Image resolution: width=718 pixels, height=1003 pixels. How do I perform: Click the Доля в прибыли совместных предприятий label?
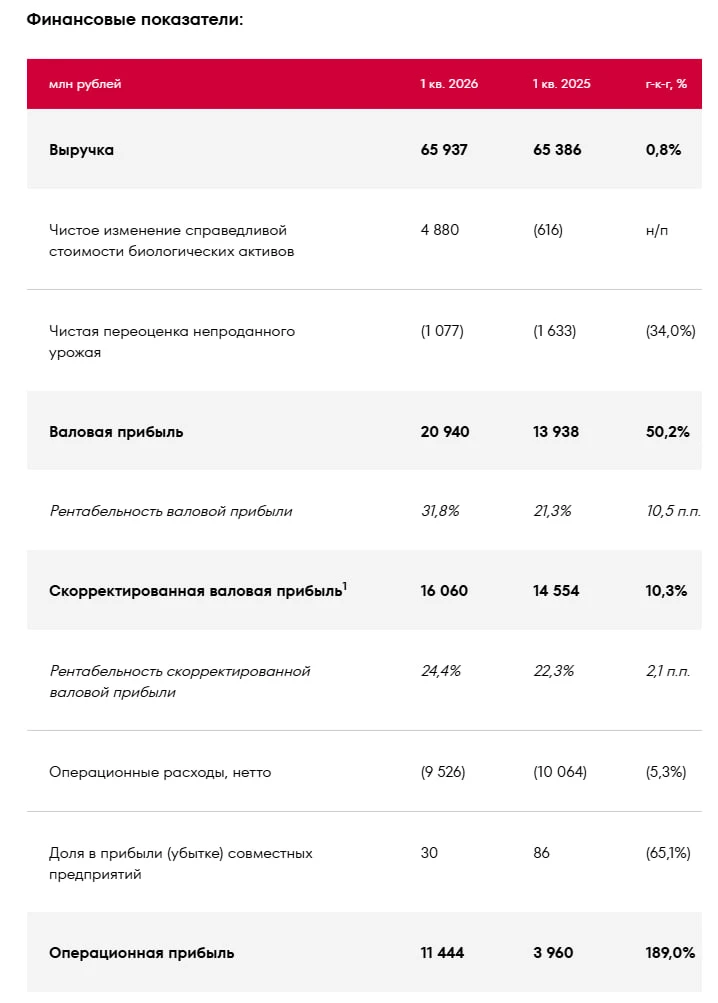pyautogui.click(x=180, y=864)
